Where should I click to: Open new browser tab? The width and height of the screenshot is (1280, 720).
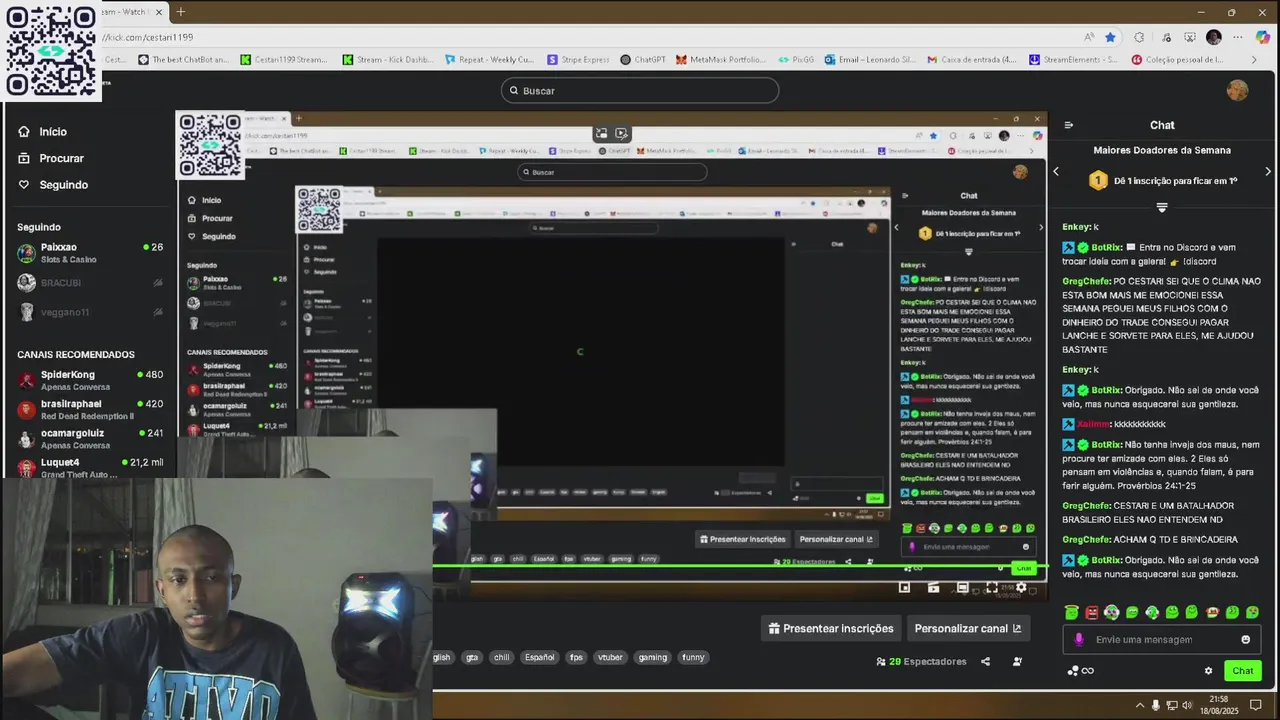click(x=181, y=12)
